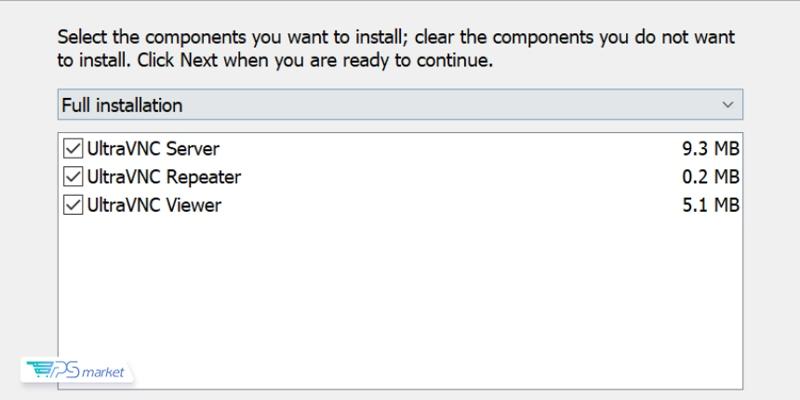
Task: Click the shopping cart icon in the watermark
Action: coord(38,369)
